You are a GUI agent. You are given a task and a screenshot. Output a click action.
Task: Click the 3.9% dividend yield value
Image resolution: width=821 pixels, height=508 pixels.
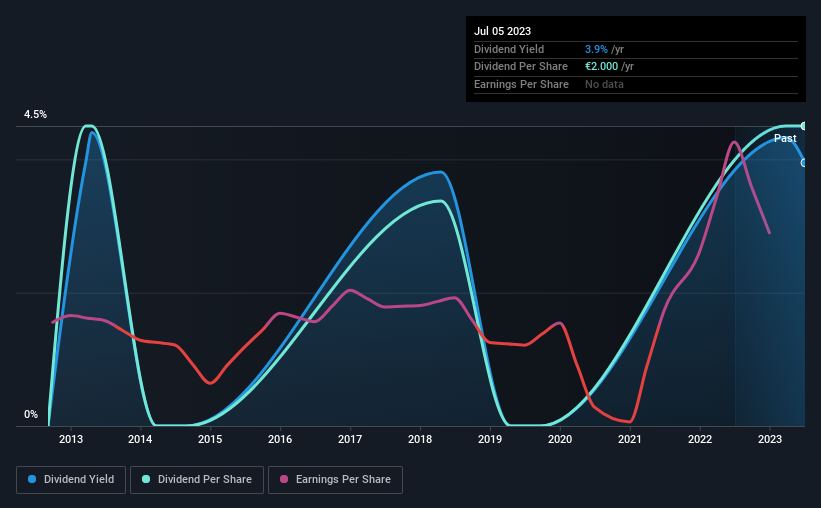(x=596, y=49)
